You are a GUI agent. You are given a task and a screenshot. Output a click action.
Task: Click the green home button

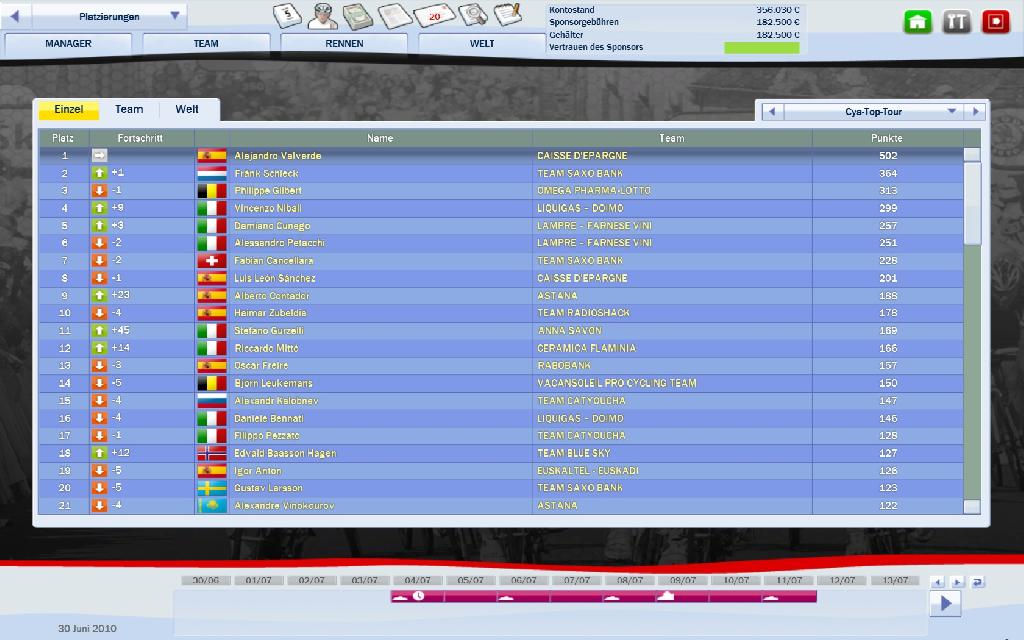click(x=918, y=22)
